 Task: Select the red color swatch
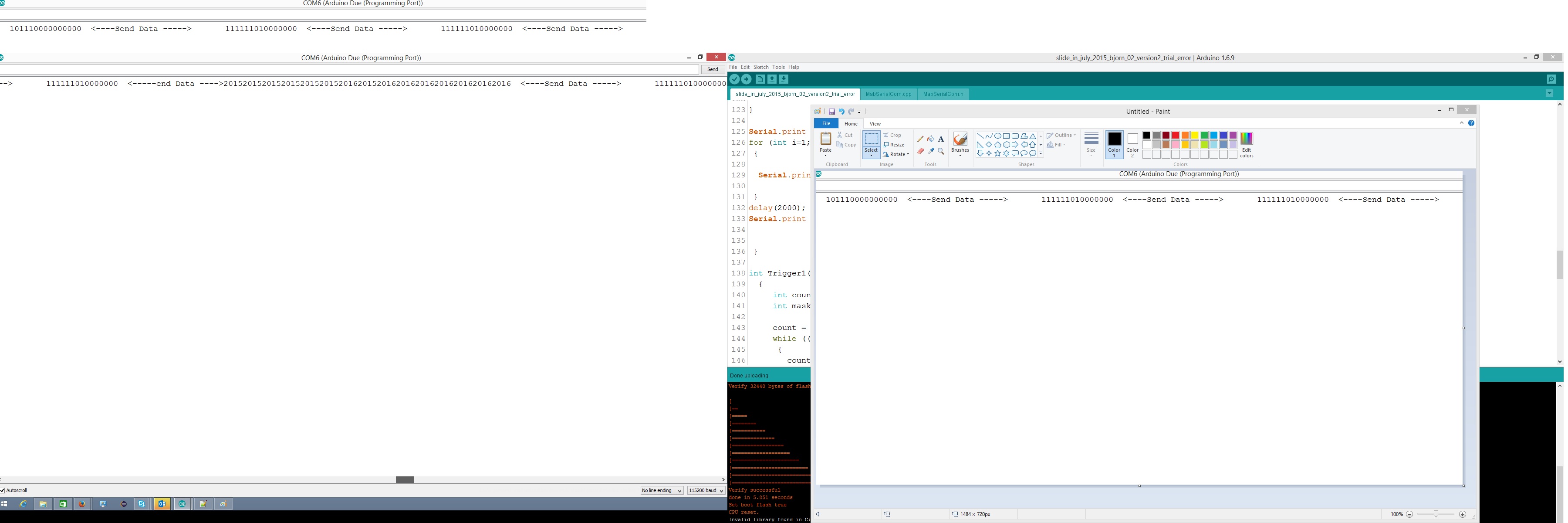tap(1176, 135)
